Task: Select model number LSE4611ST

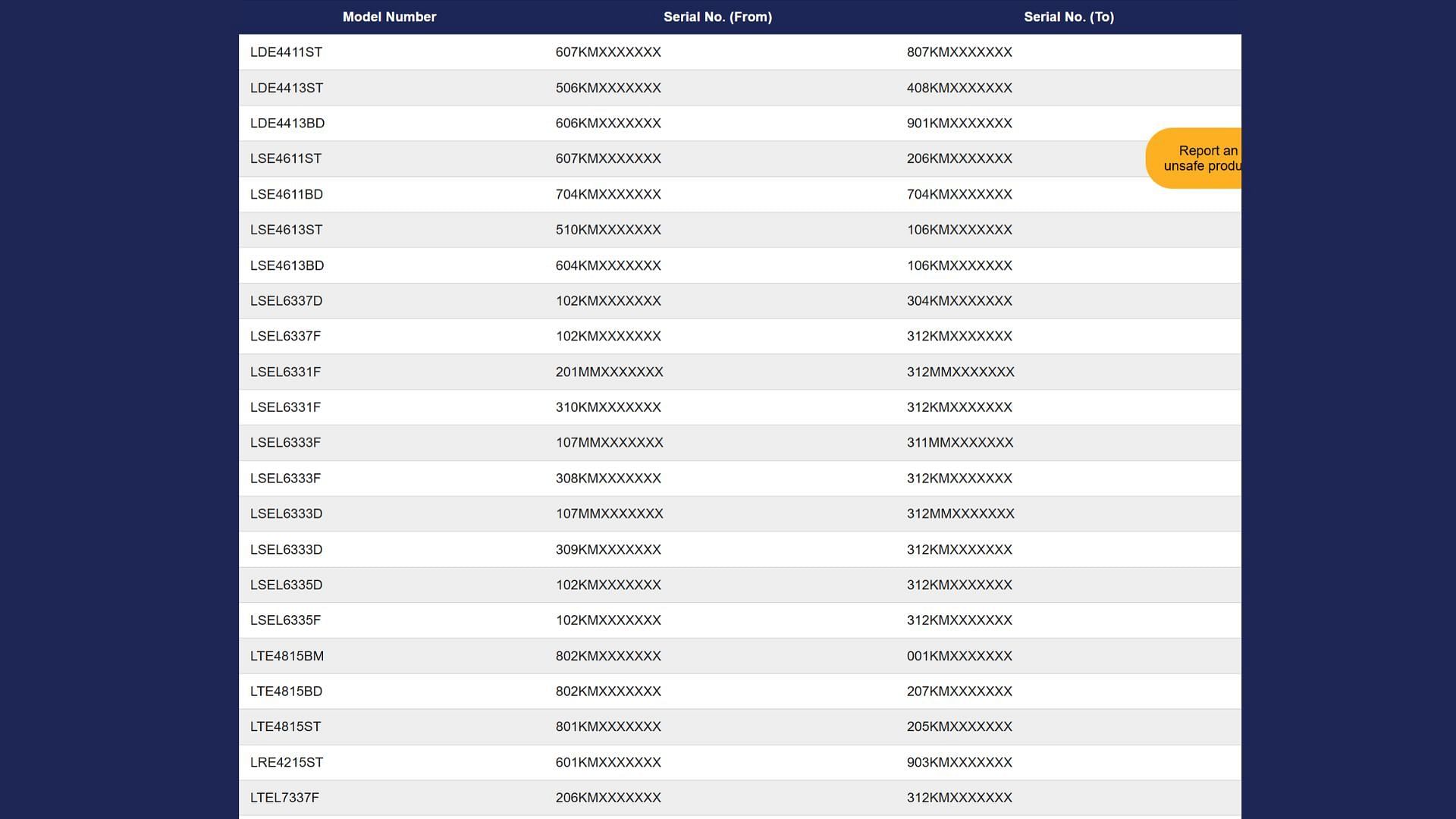Action: tap(286, 158)
